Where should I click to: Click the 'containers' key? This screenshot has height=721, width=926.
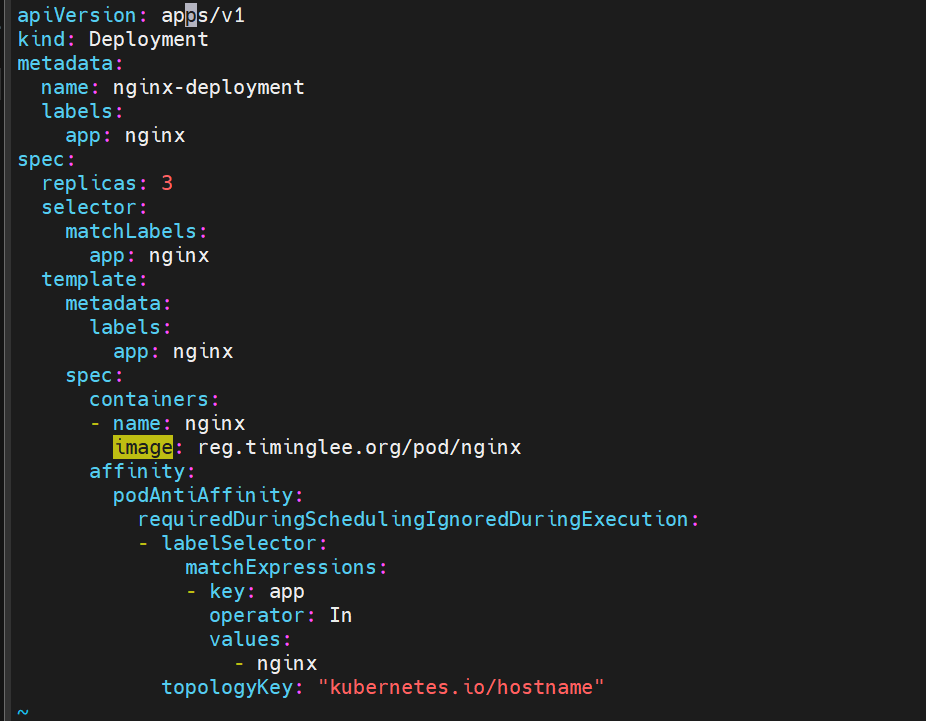coord(149,400)
